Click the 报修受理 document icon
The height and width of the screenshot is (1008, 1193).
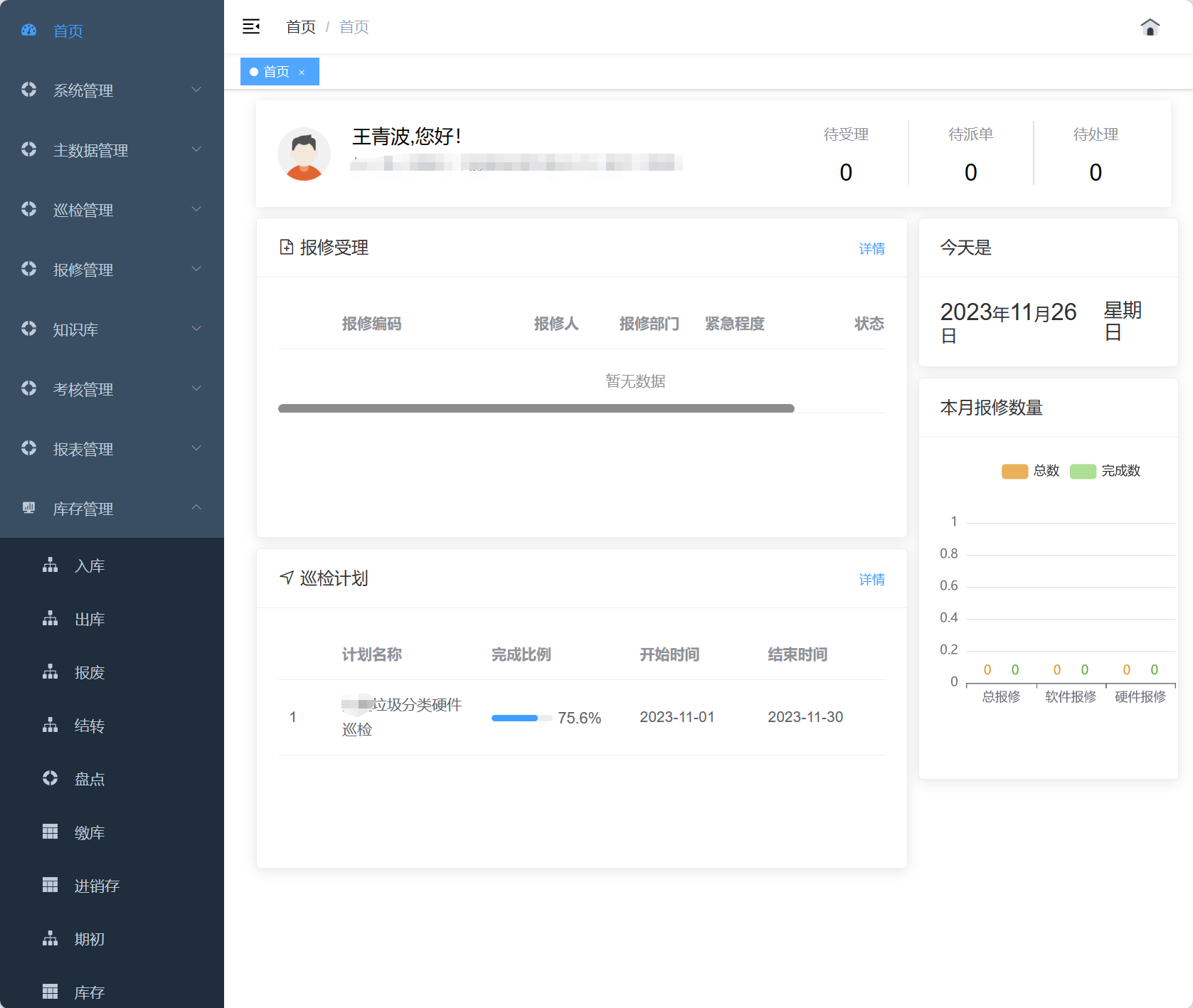click(x=286, y=247)
